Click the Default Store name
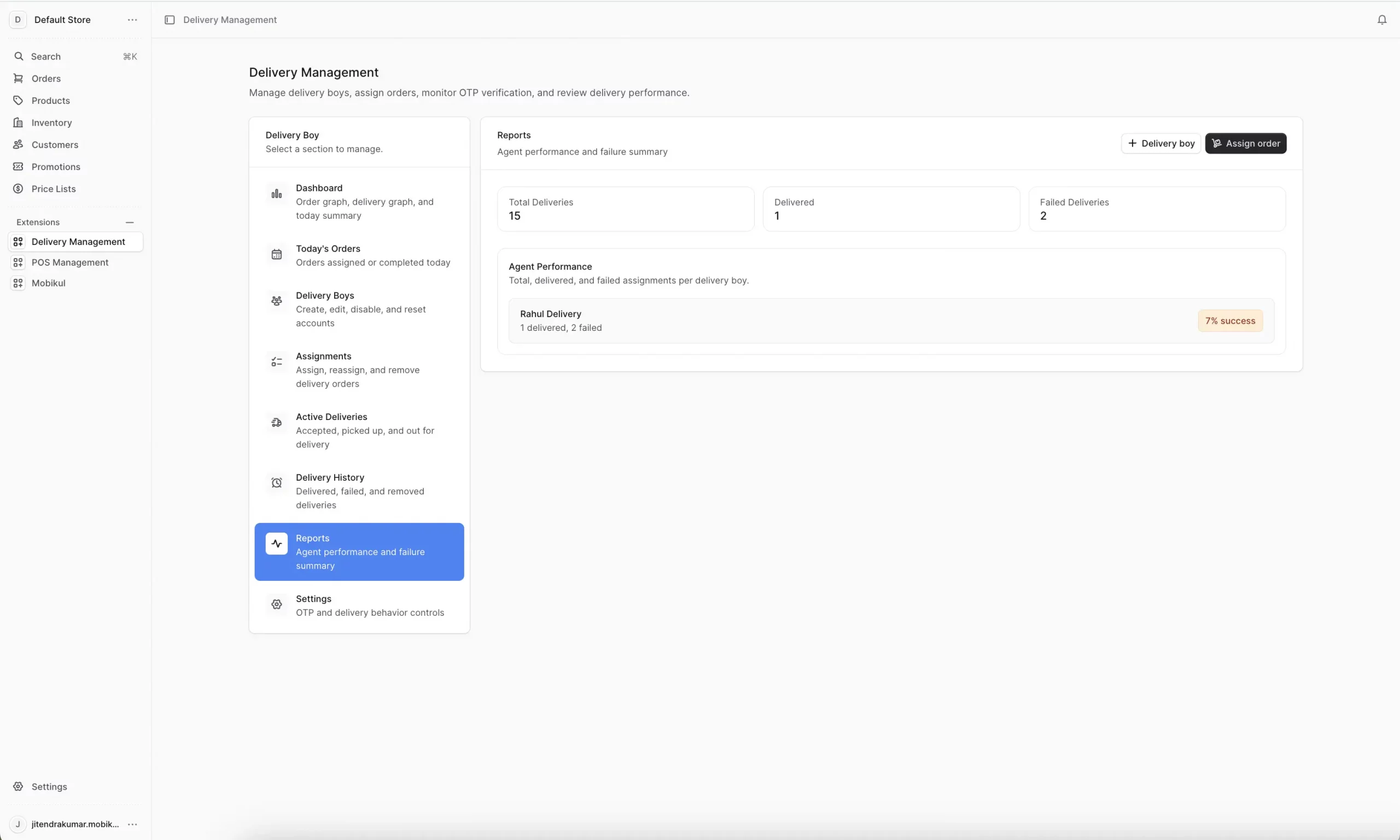1400x840 pixels. (62, 20)
